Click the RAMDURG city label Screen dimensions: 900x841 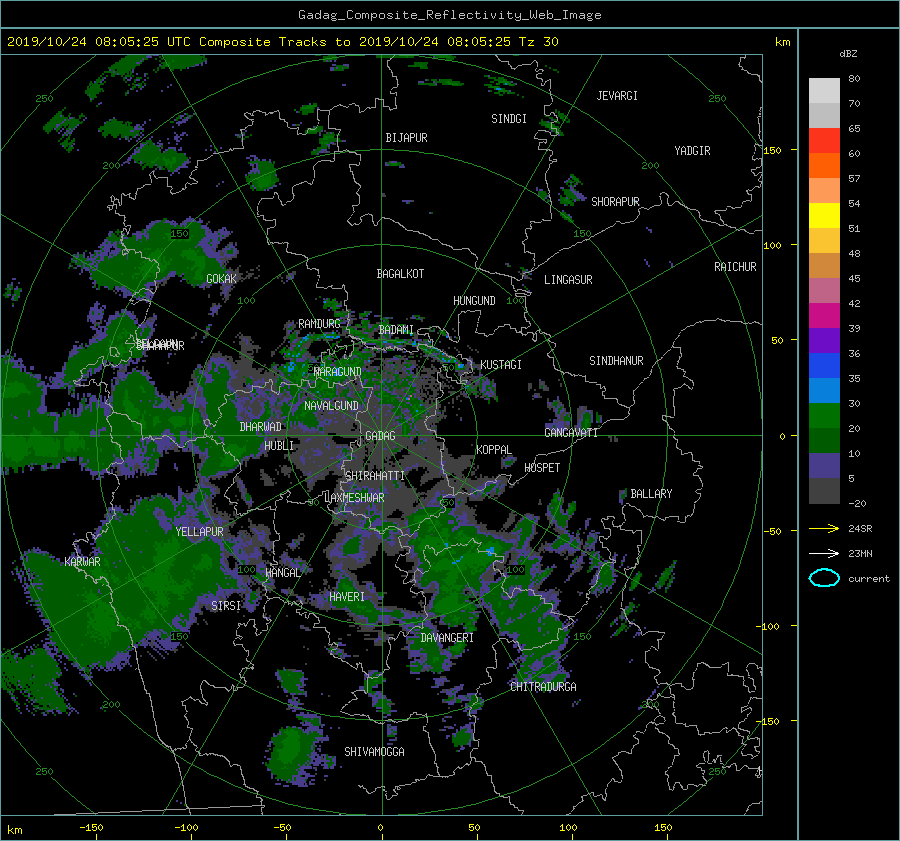pyautogui.click(x=319, y=324)
